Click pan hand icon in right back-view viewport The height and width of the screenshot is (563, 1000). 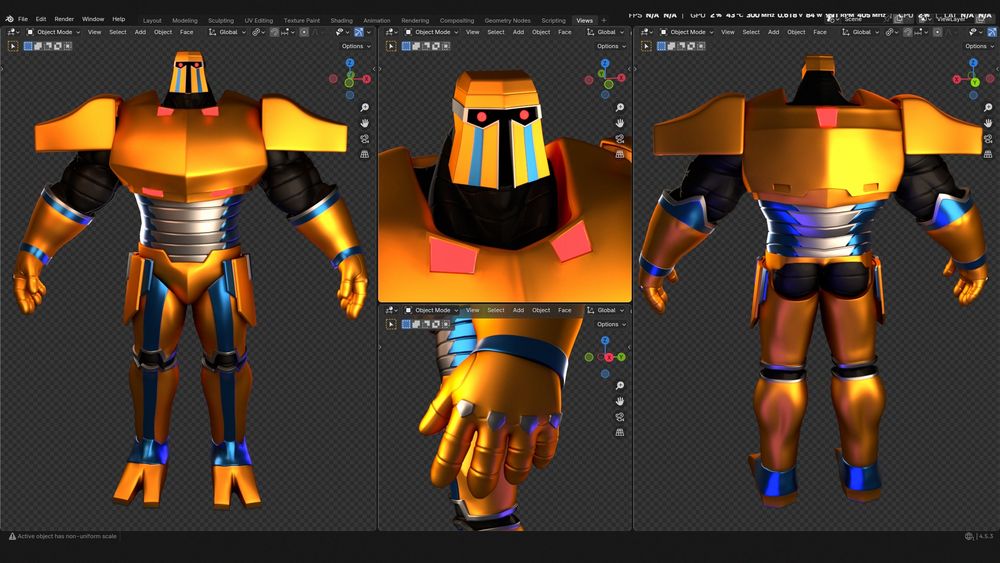pos(988,123)
